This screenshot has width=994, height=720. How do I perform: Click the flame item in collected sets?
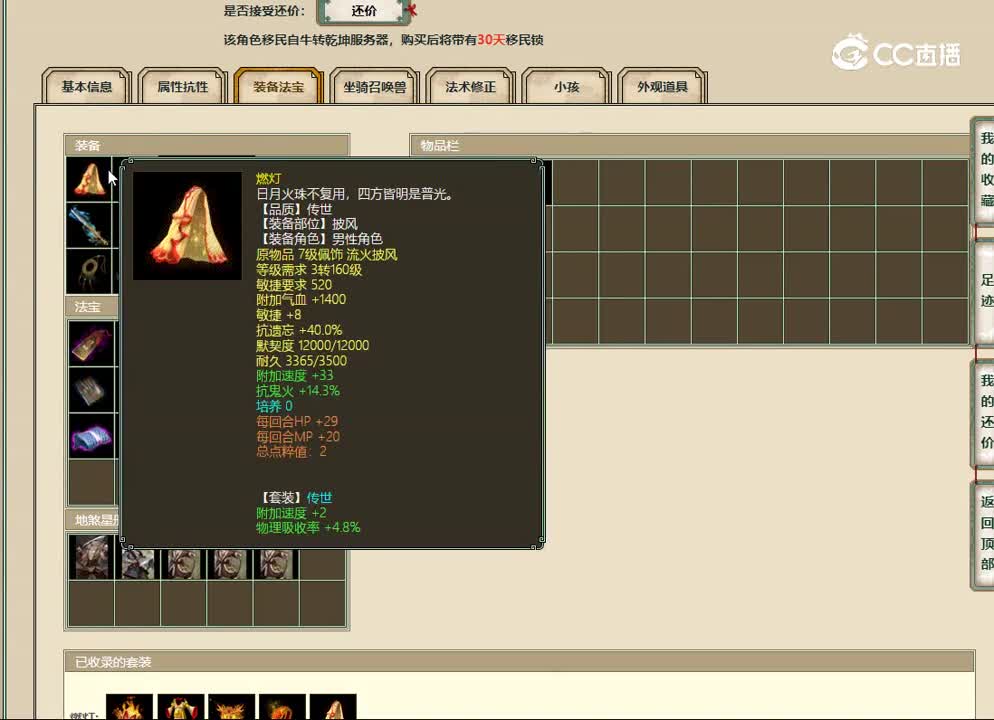coord(129,707)
